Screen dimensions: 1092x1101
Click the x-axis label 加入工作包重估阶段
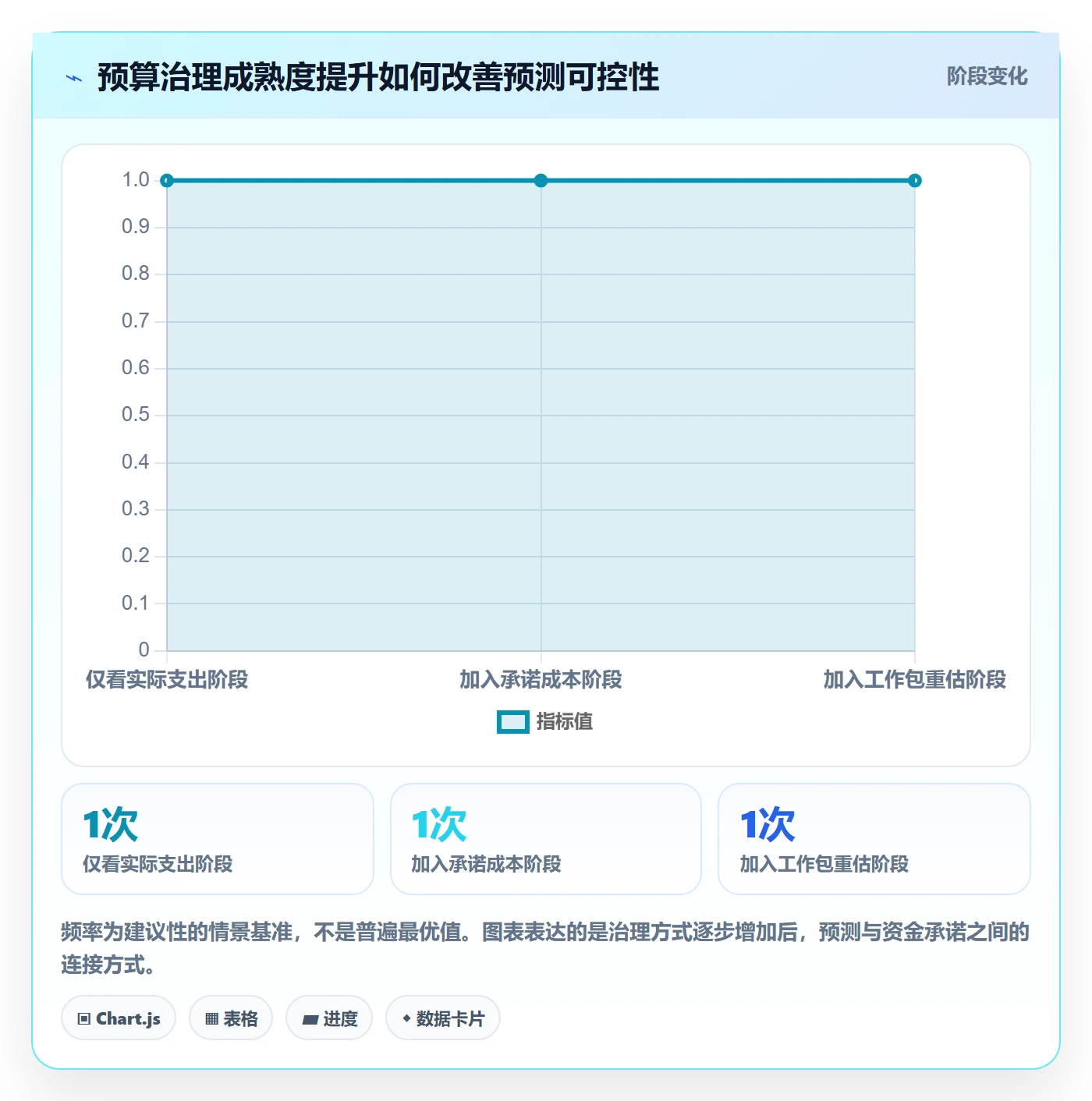[915, 680]
